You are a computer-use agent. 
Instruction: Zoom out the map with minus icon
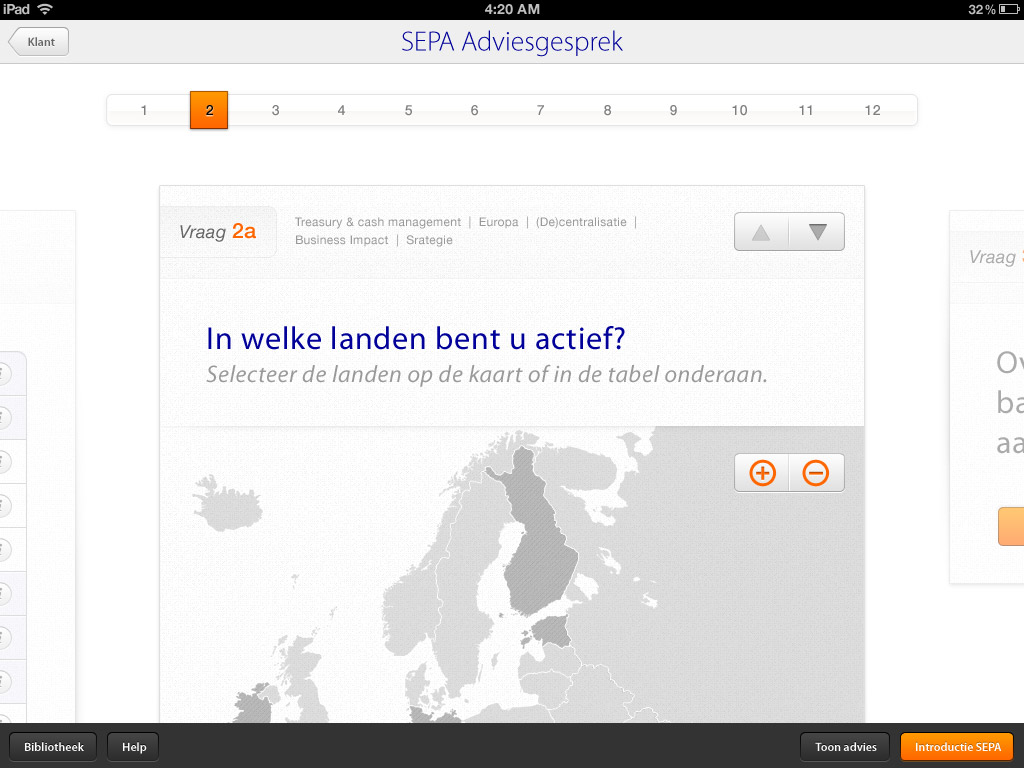click(x=816, y=473)
